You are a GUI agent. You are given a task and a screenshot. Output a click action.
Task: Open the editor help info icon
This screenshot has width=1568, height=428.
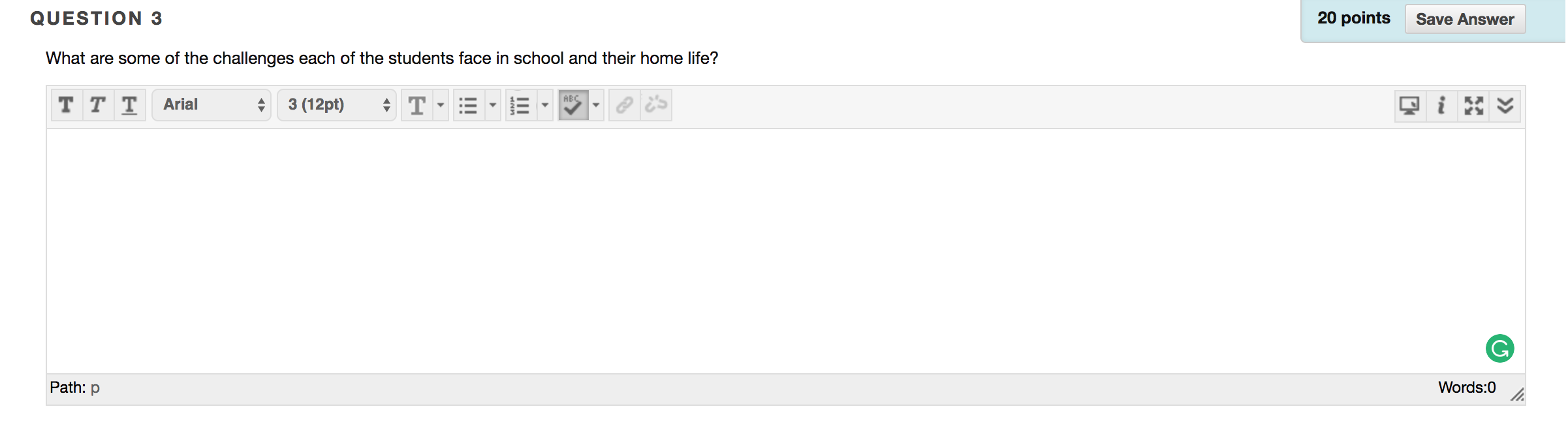pyautogui.click(x=1441, y=106)
